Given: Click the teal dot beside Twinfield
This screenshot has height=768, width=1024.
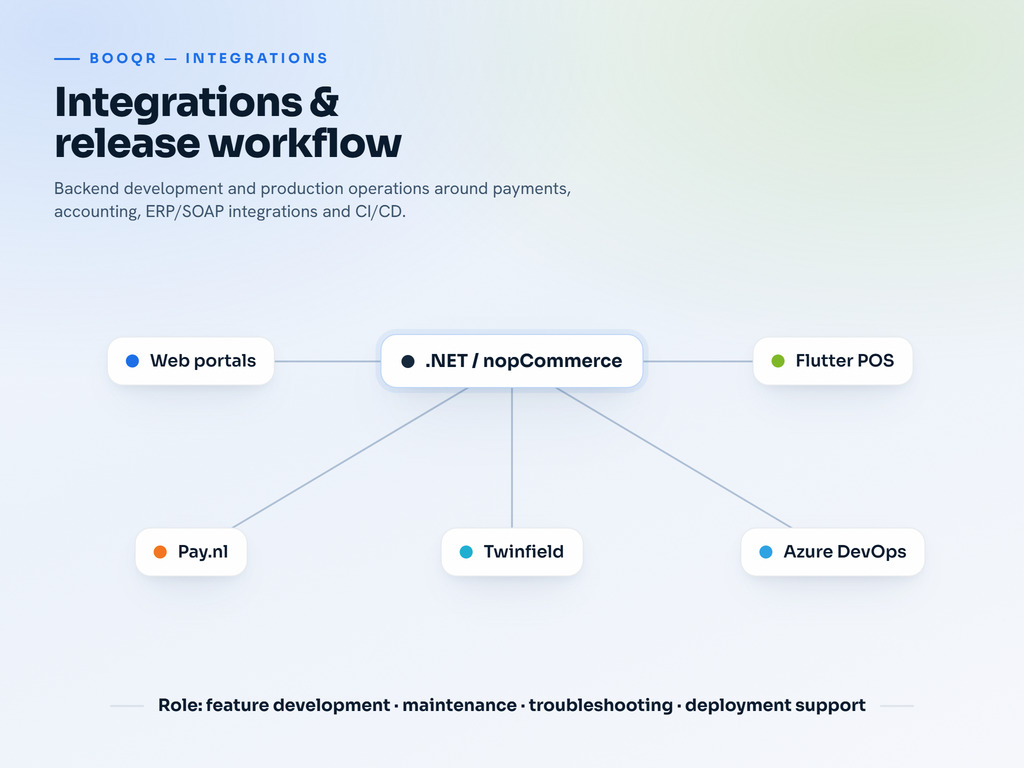Looking at the screenshot, I should point(466,552).
